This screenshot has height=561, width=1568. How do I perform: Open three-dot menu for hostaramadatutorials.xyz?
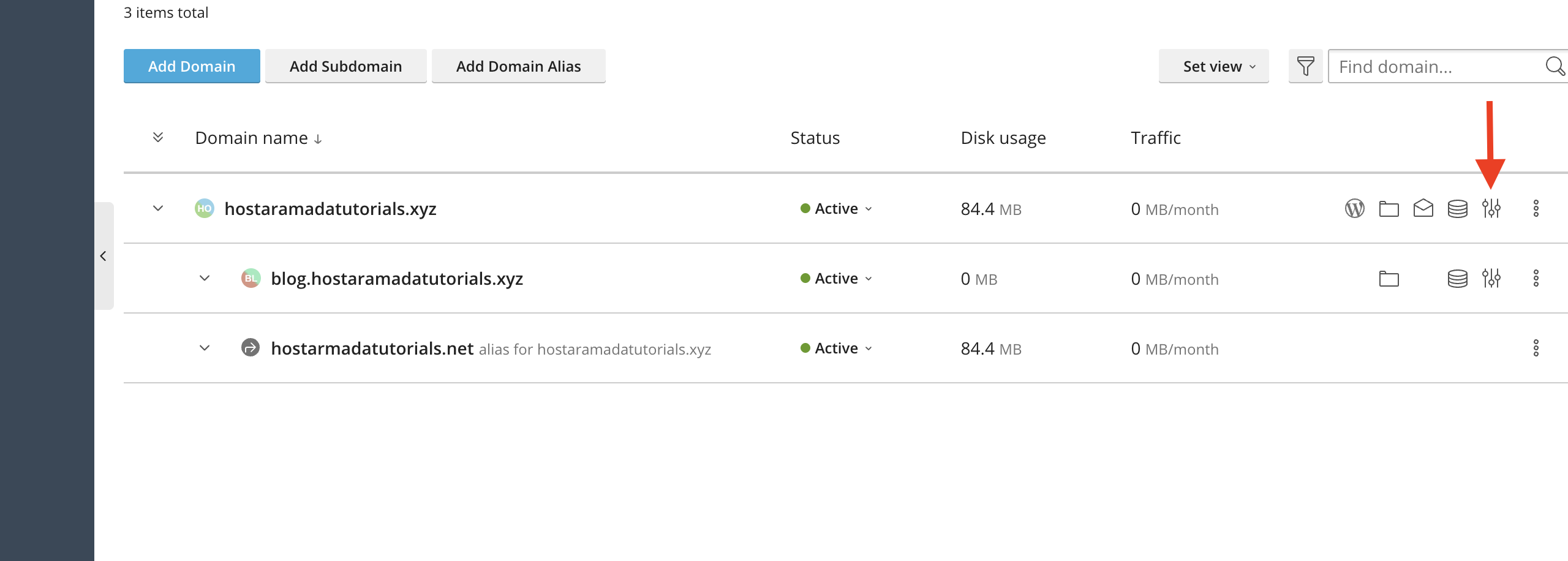click(x=1536, y=209)
